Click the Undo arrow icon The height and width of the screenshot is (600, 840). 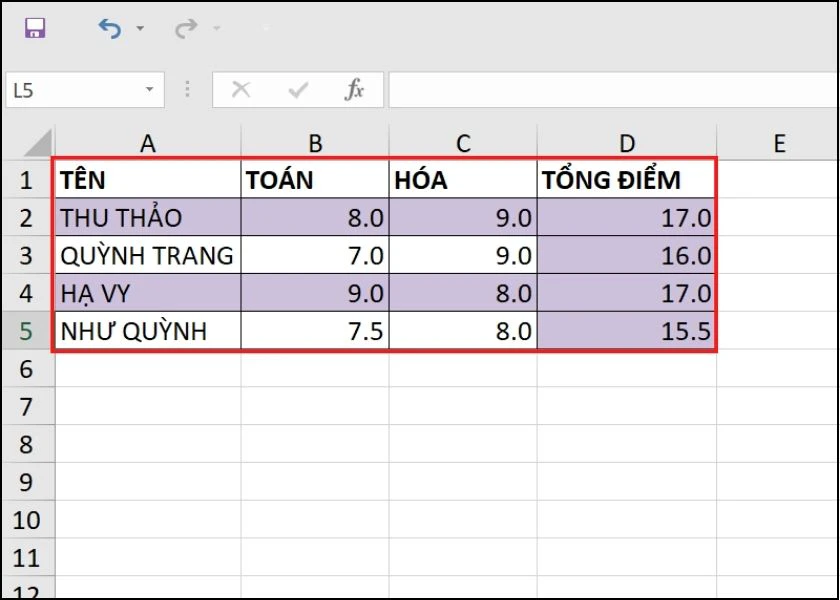point(109,29)
